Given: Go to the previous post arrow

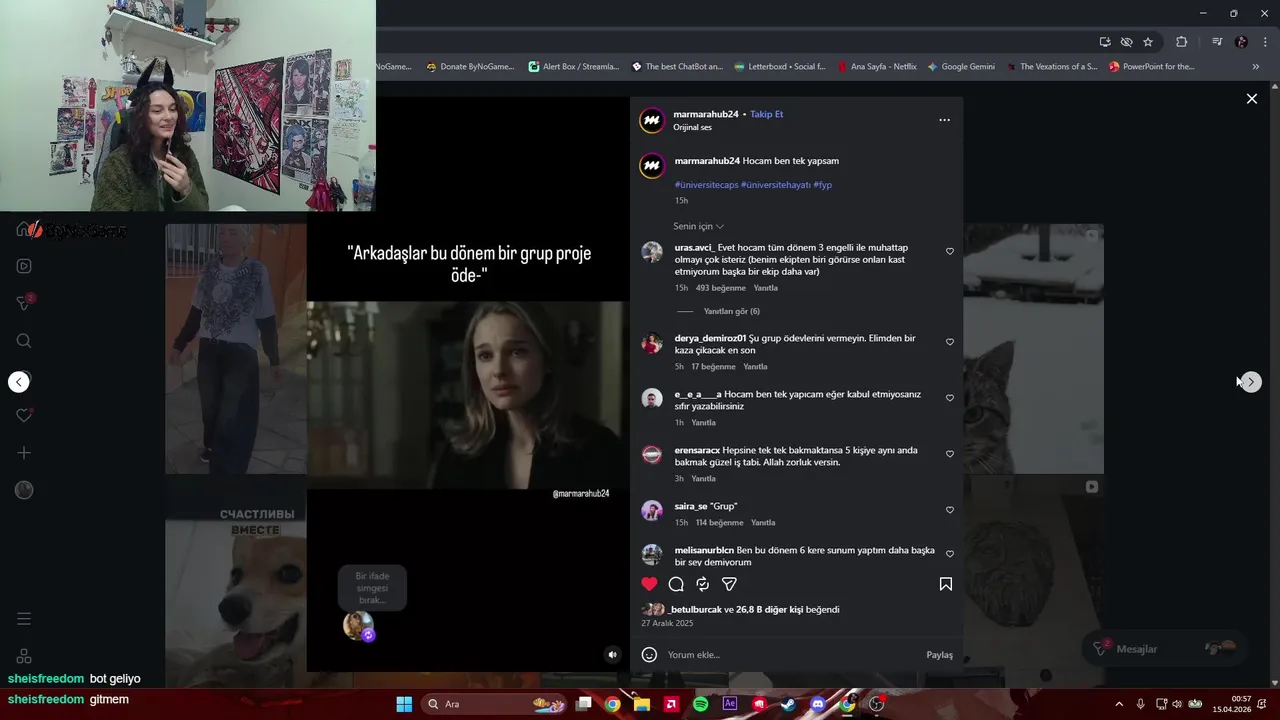Looking at the screenshot, I should point(19,382).
